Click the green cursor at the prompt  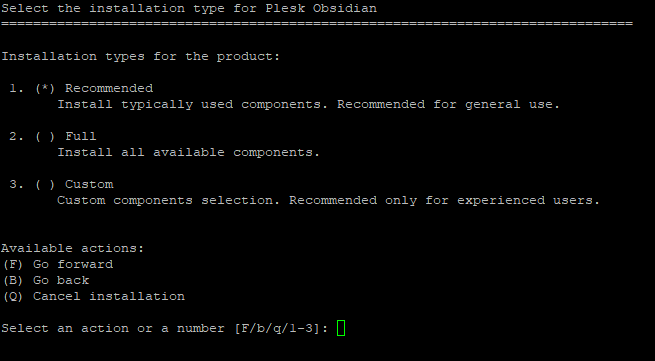(341, 328)
